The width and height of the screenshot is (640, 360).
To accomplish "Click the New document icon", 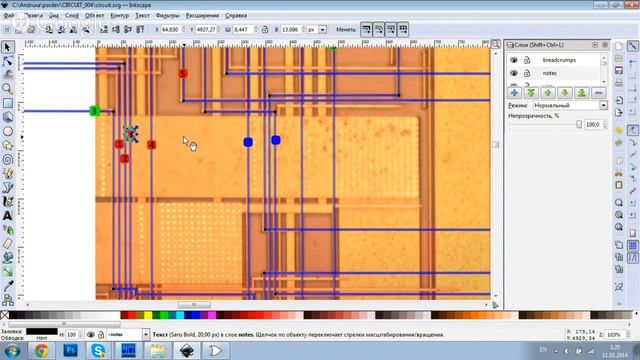I will pos(619,46).
